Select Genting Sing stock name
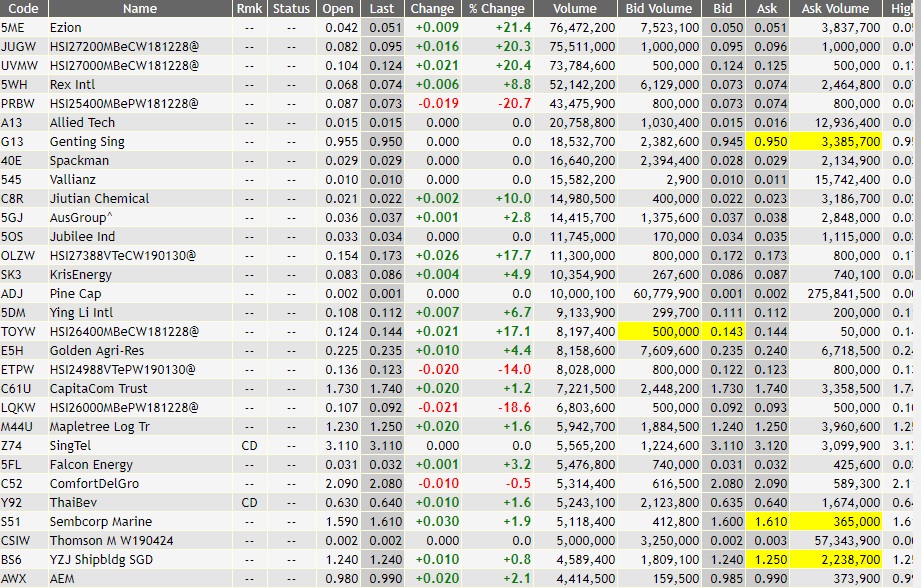923x588 pixels. (87, 142)
